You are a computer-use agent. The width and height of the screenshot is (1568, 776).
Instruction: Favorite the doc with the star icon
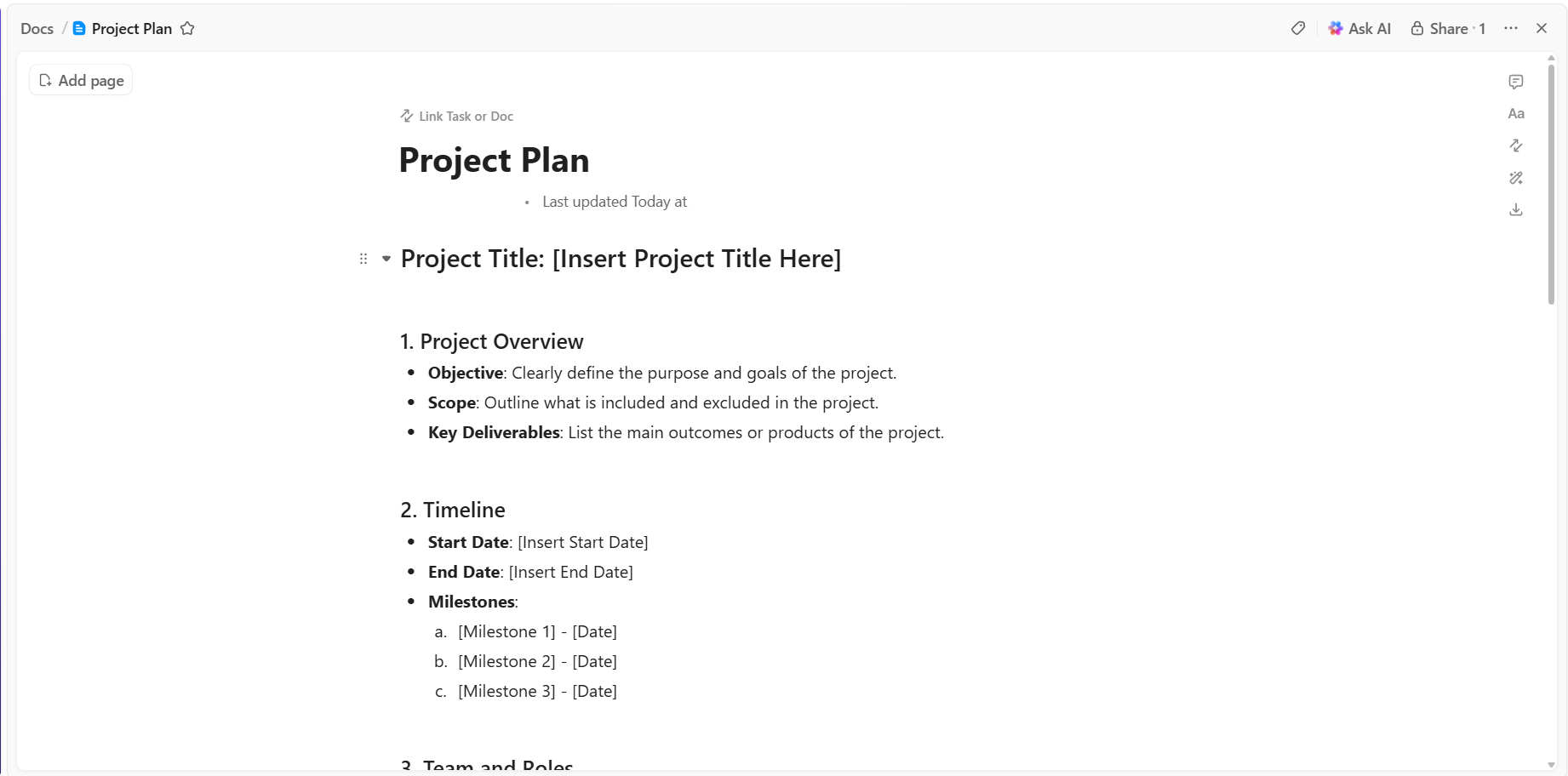[187, 29]
